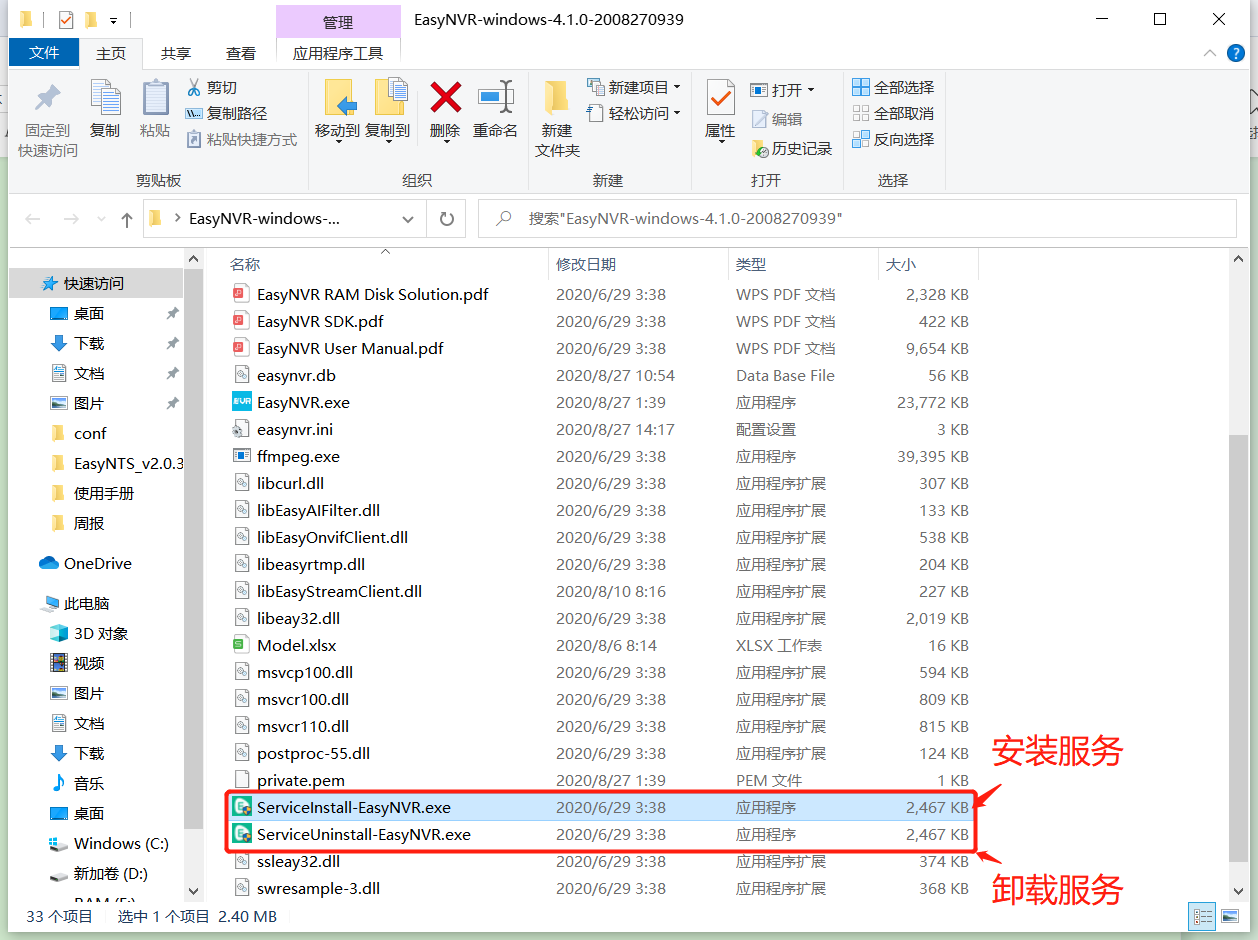Click History (历史记录) button
The width and height of the screenshot is (1258, 940).
[791, 148]
